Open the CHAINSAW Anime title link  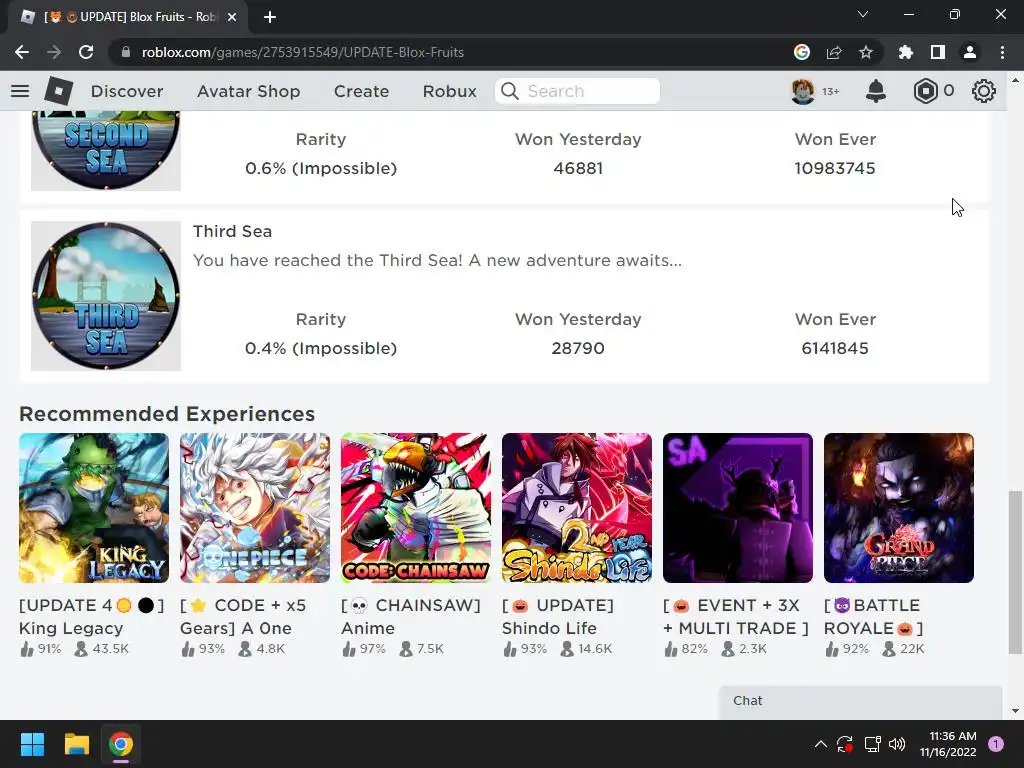pyautogui.click(x=411, y=616)
